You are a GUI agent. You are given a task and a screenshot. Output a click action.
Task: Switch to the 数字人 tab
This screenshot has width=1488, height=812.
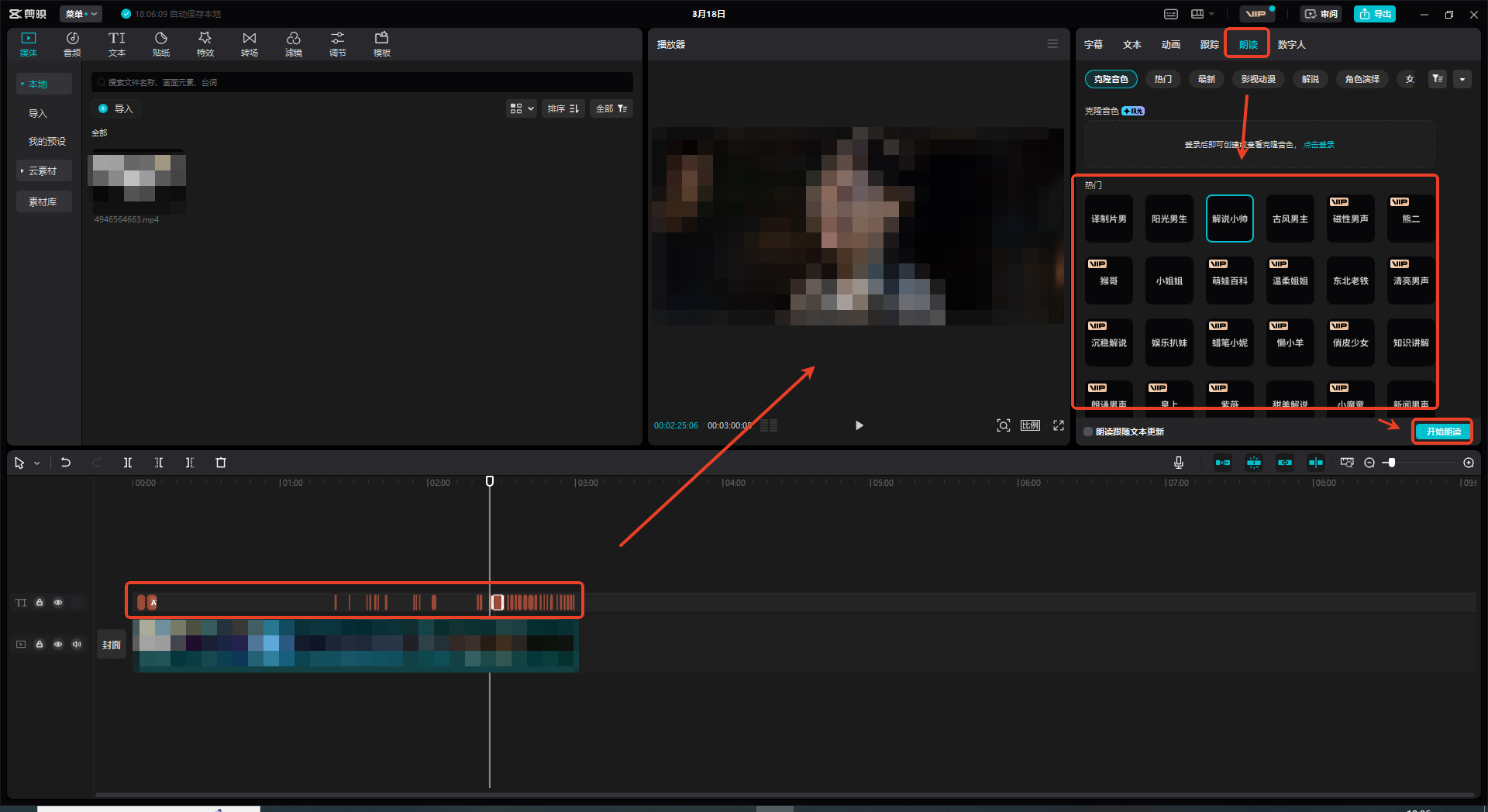coord(1292,44)
